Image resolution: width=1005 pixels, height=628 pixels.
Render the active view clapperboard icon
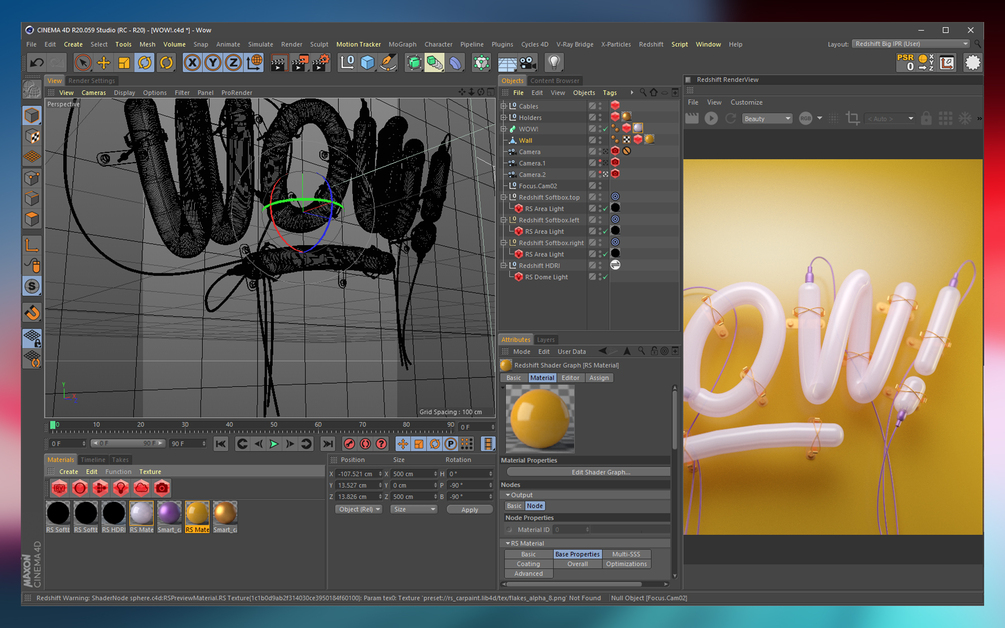pyautogui.click(x=278, y=63)
